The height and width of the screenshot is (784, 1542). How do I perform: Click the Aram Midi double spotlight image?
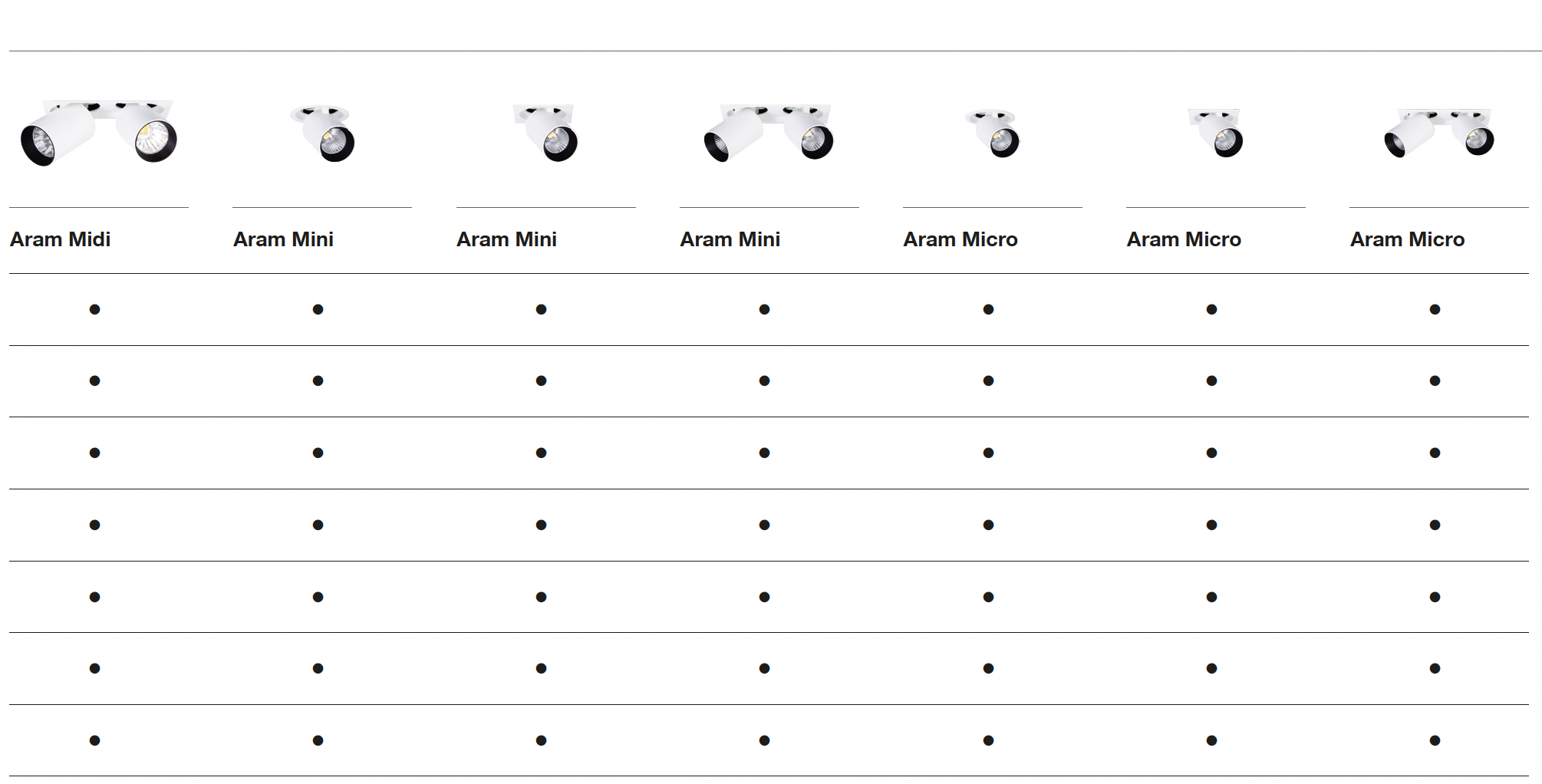coord(98,133)
